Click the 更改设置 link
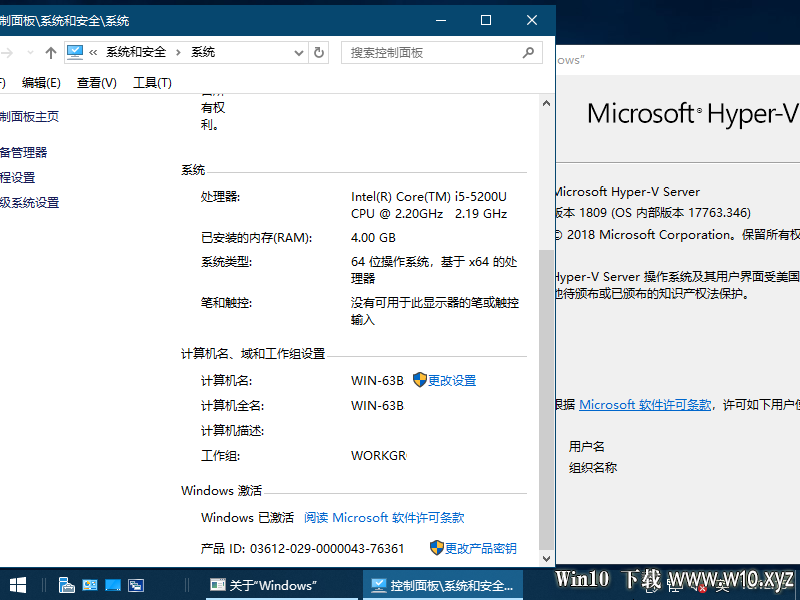Viewport: 800px width, 600px height. (x=452, y=381)
